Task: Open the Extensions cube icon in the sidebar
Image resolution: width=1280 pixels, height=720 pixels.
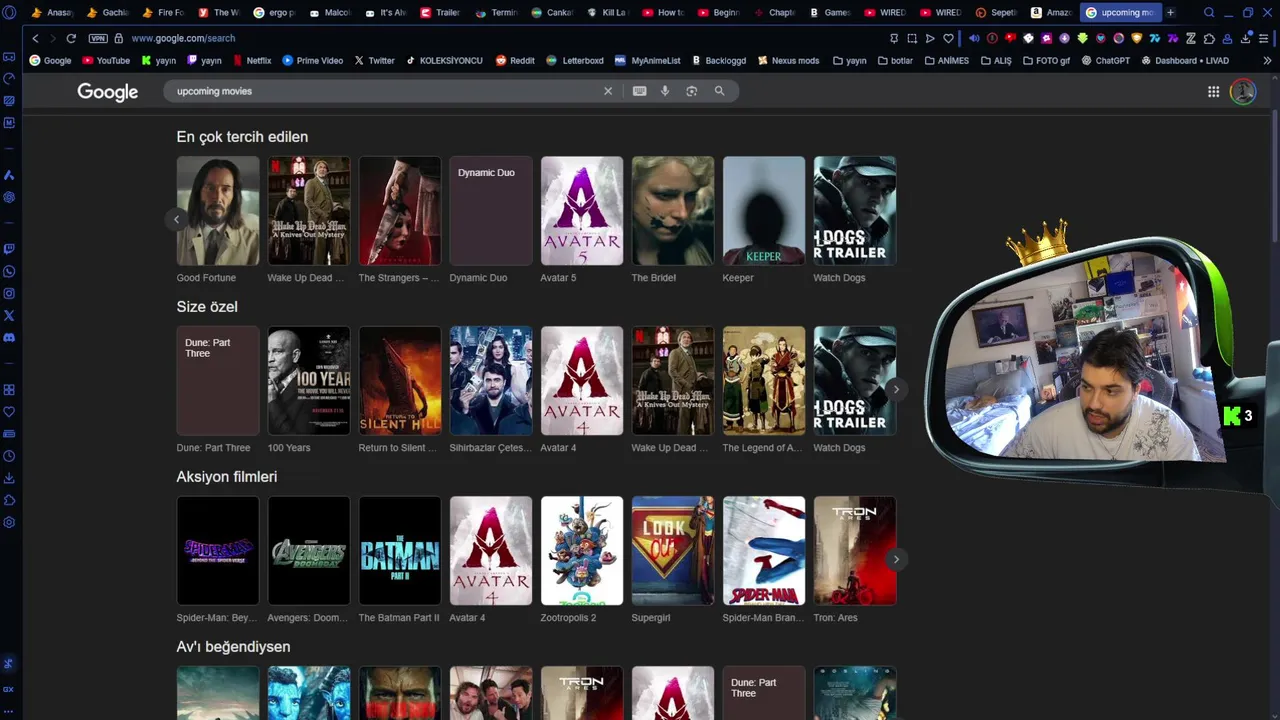Action: tap(9, 500)
